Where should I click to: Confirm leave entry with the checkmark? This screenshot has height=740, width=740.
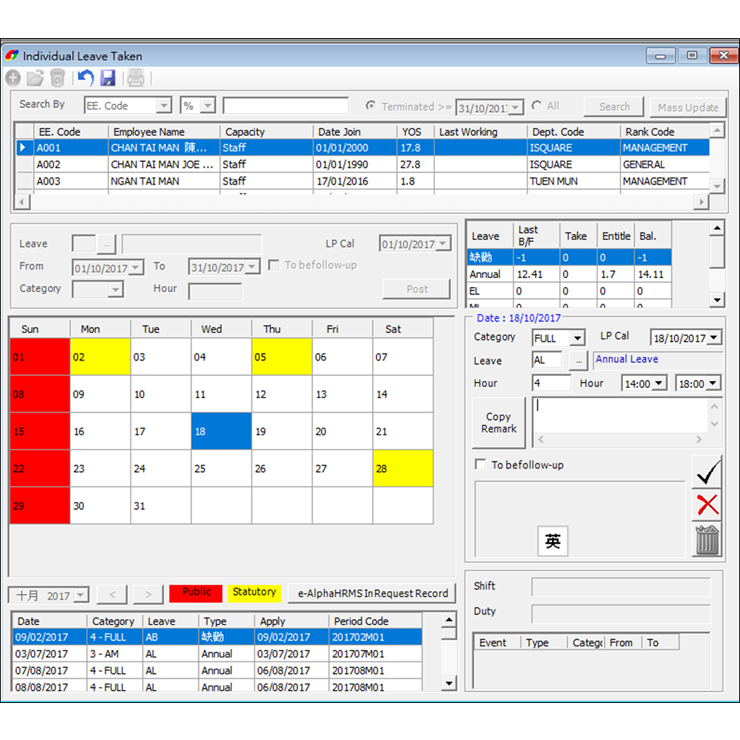click(707, 472)
